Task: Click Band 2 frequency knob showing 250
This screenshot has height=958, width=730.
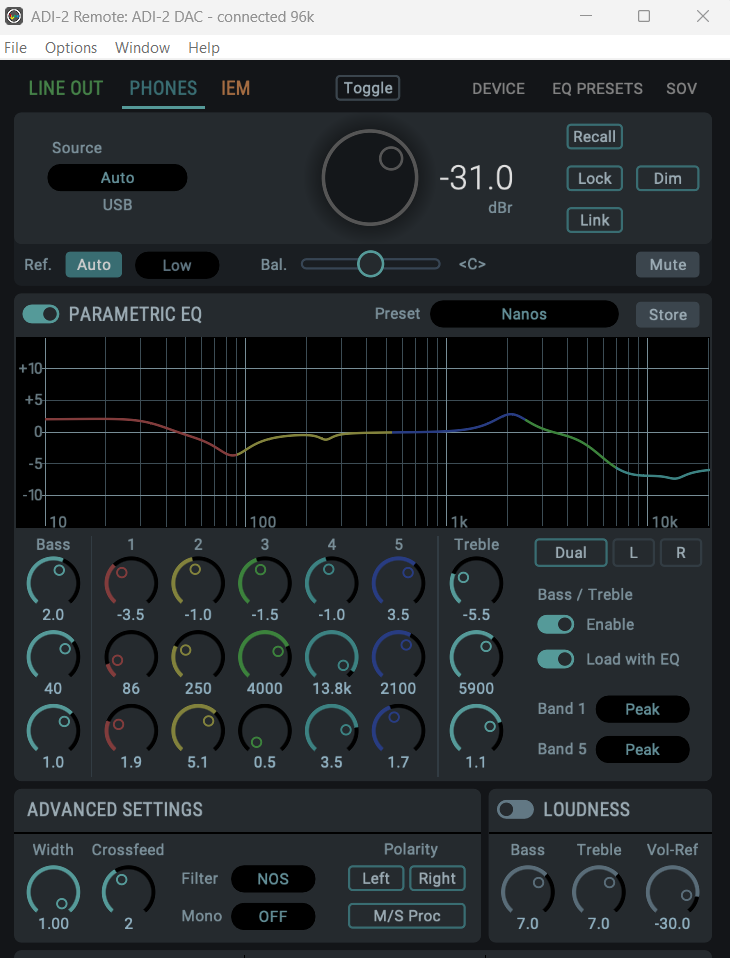Action: [x=198, y=656]
